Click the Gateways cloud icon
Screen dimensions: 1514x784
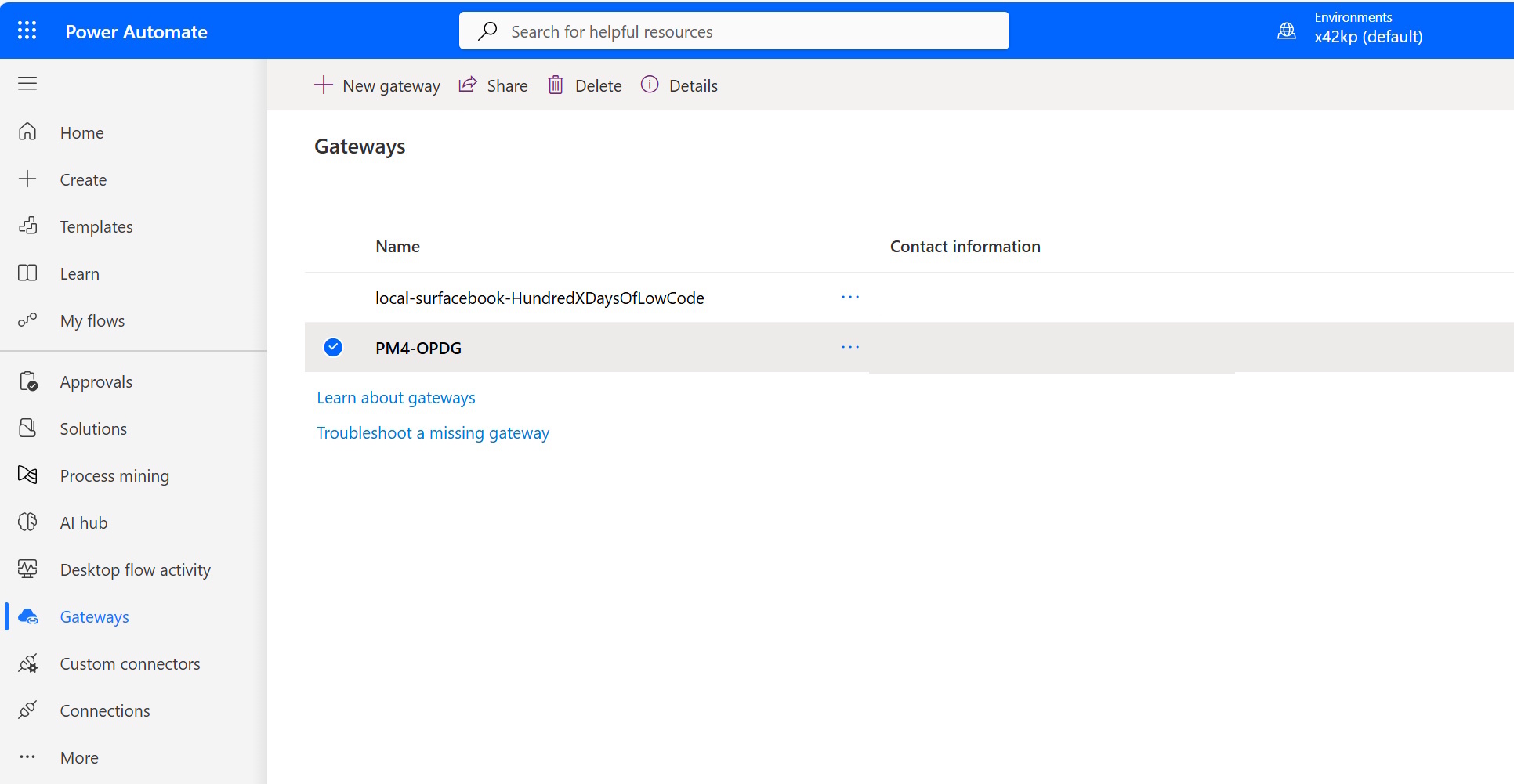point(27,616)
